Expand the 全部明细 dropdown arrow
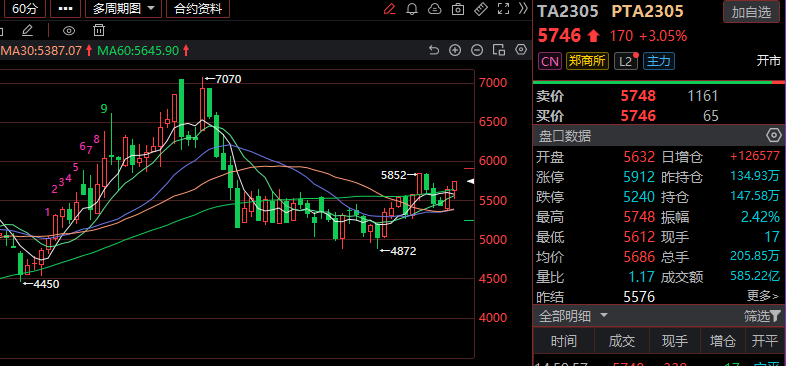The height and width of the screenshot is (366, 787). pyautogui.click(x=604, y=316)
